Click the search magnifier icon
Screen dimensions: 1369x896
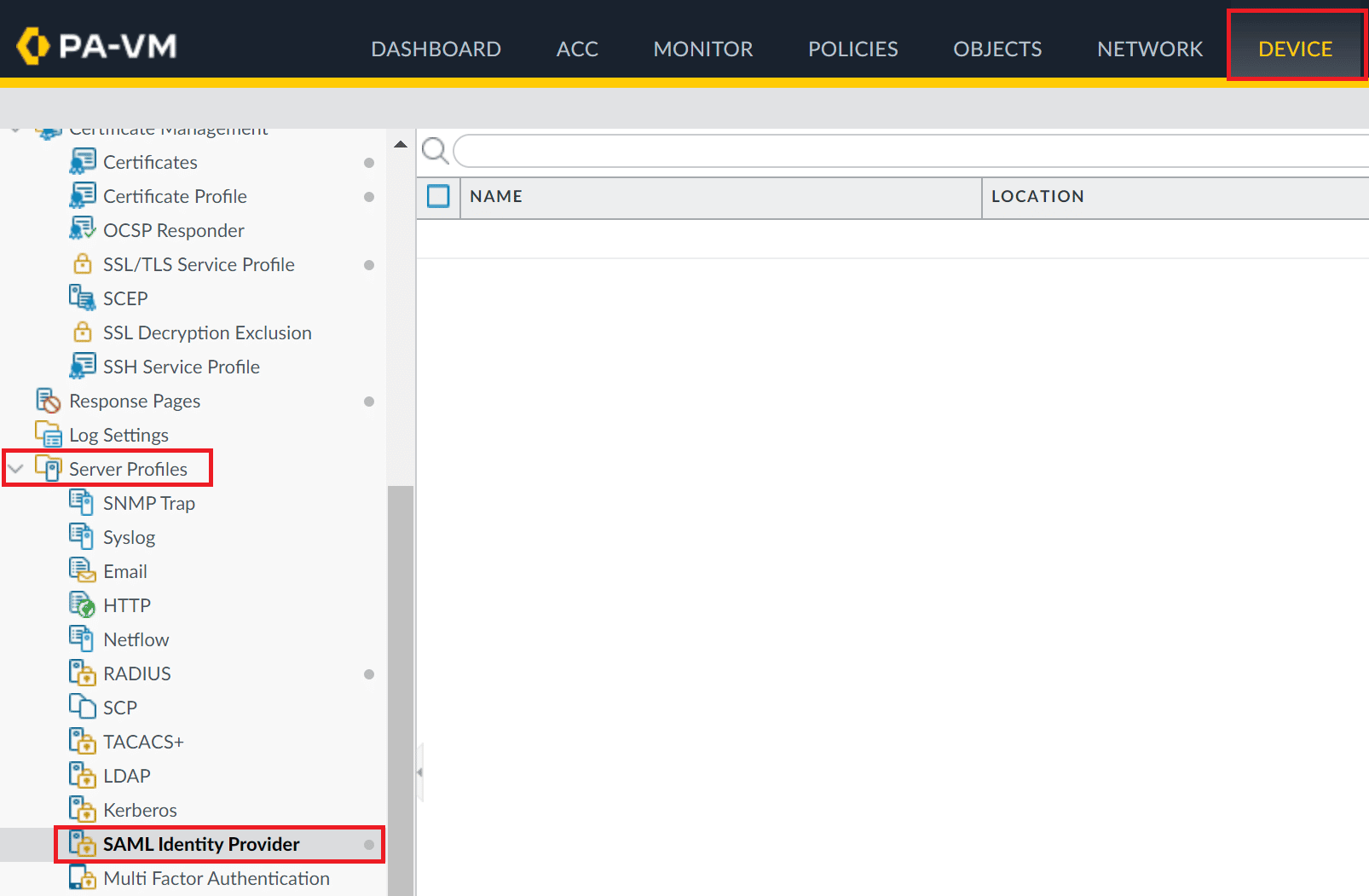point(435,151)
